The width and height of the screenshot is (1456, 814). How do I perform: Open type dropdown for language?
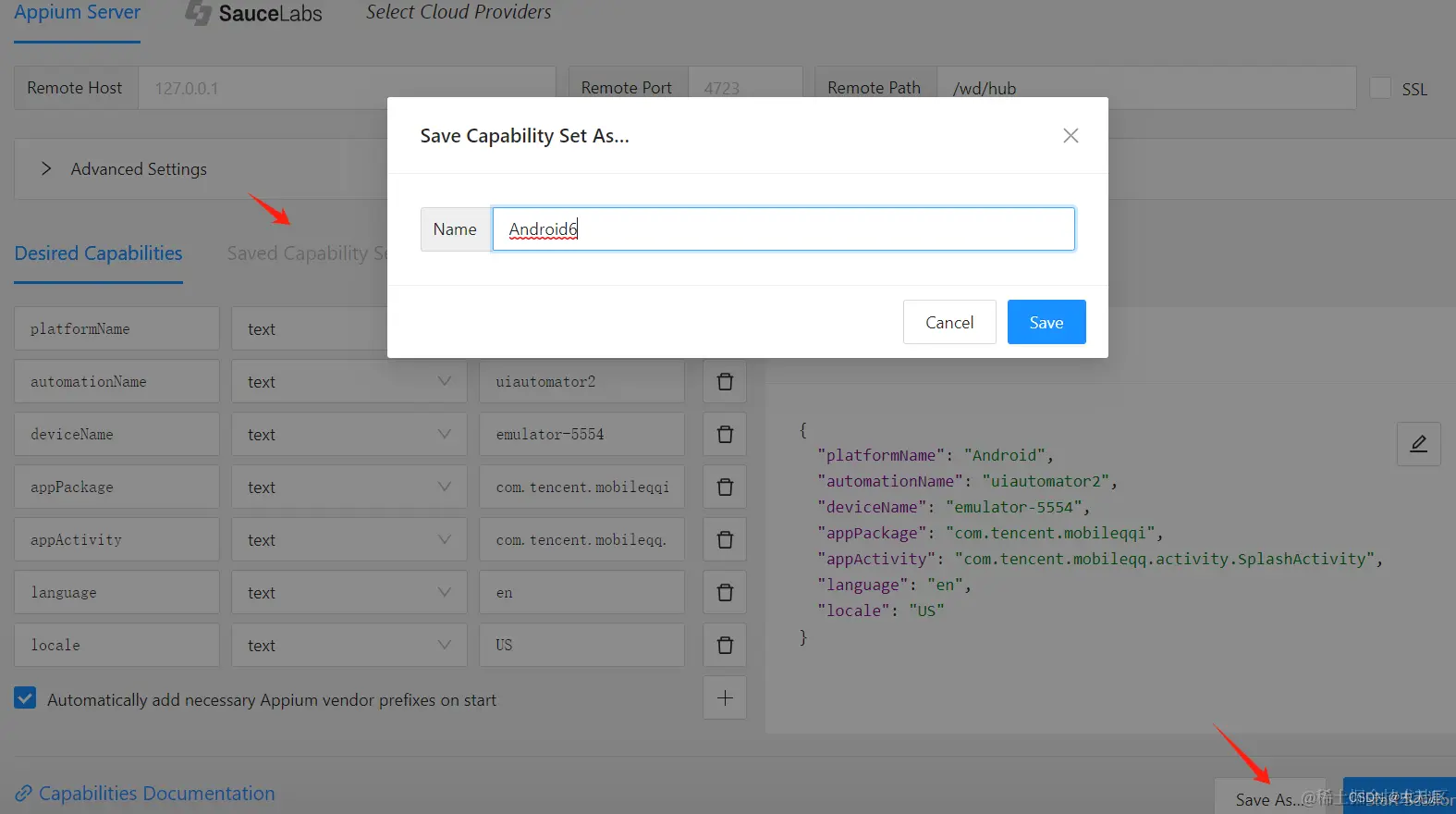[x=349, y=592]
